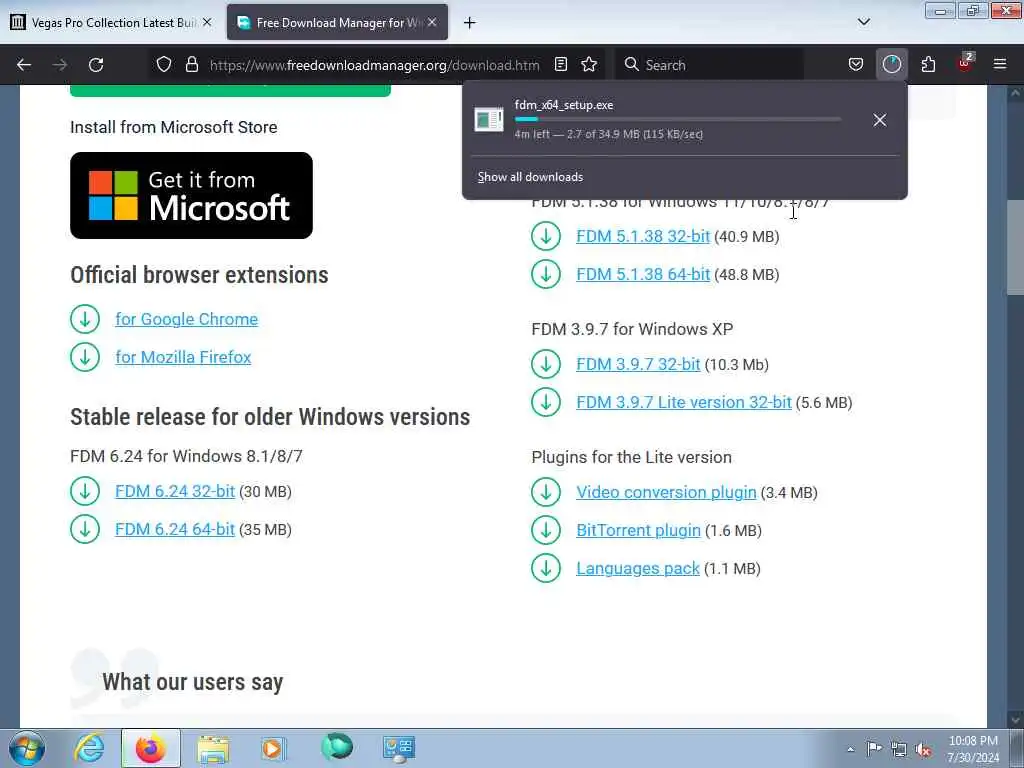Click scrollbar down arrow
The image size is (1024, 768).
tap(1015, 719)
